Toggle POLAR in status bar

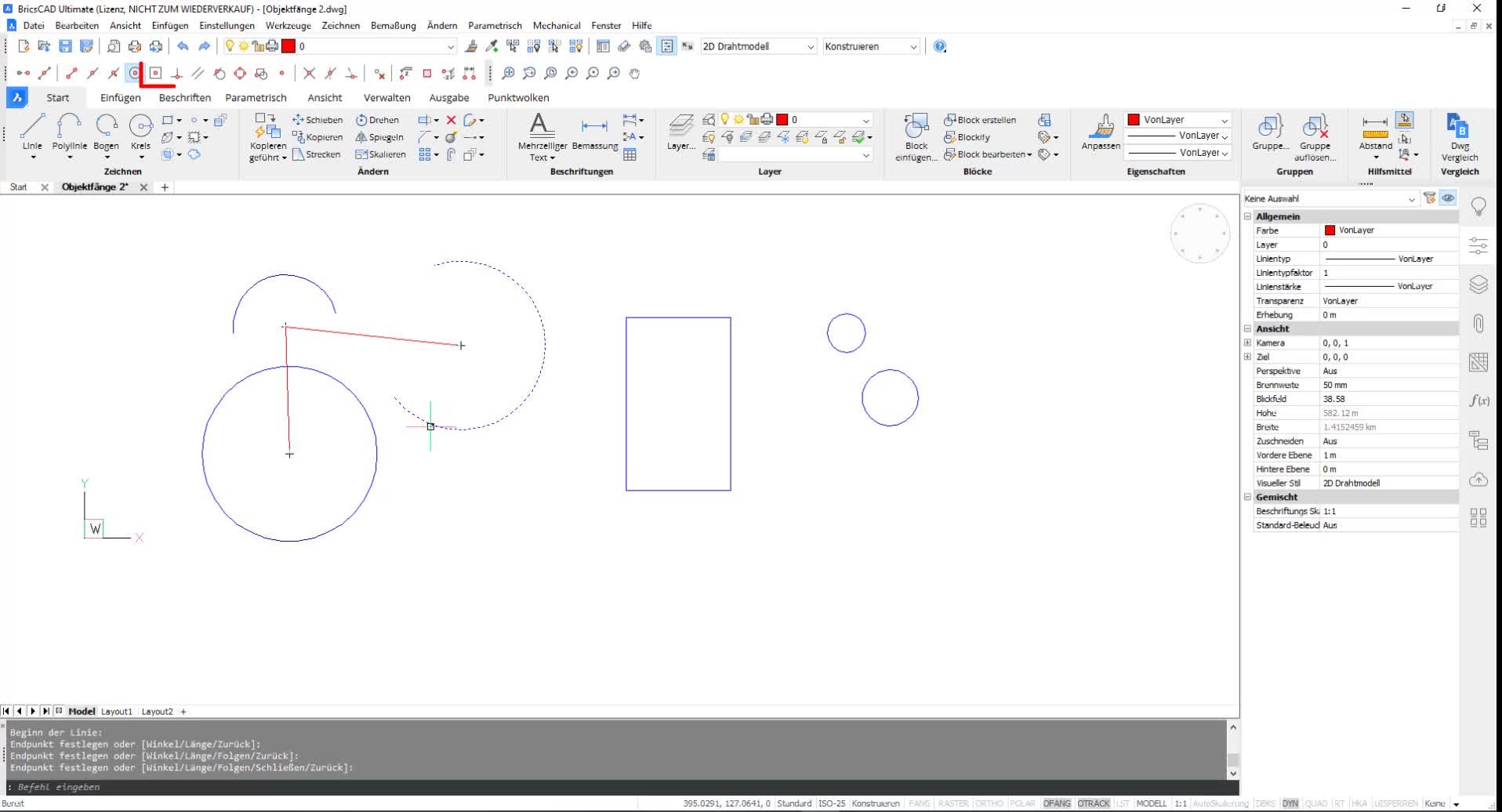click(x=1022, y=803)
